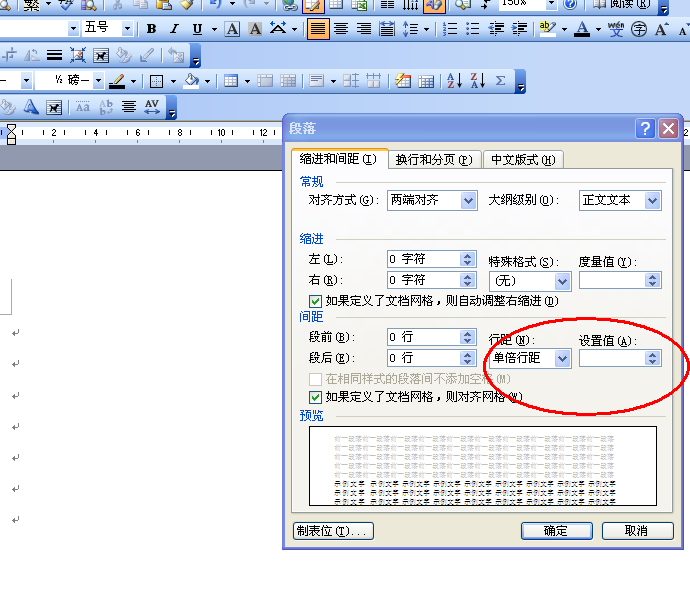Click 设置值 spacing value field
The image size is (690, 600).
pyautogui.click(x=612, y=358)
